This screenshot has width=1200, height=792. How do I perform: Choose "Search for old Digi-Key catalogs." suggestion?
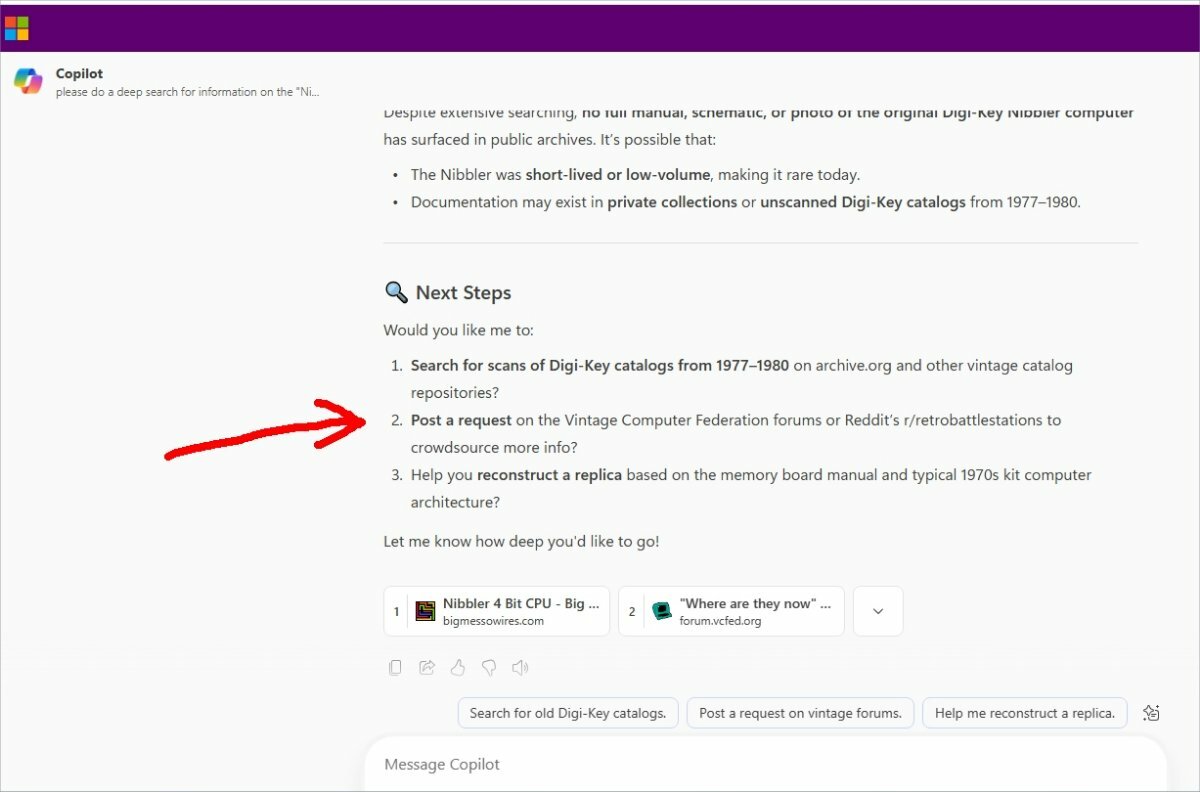(x=568, y=713)
